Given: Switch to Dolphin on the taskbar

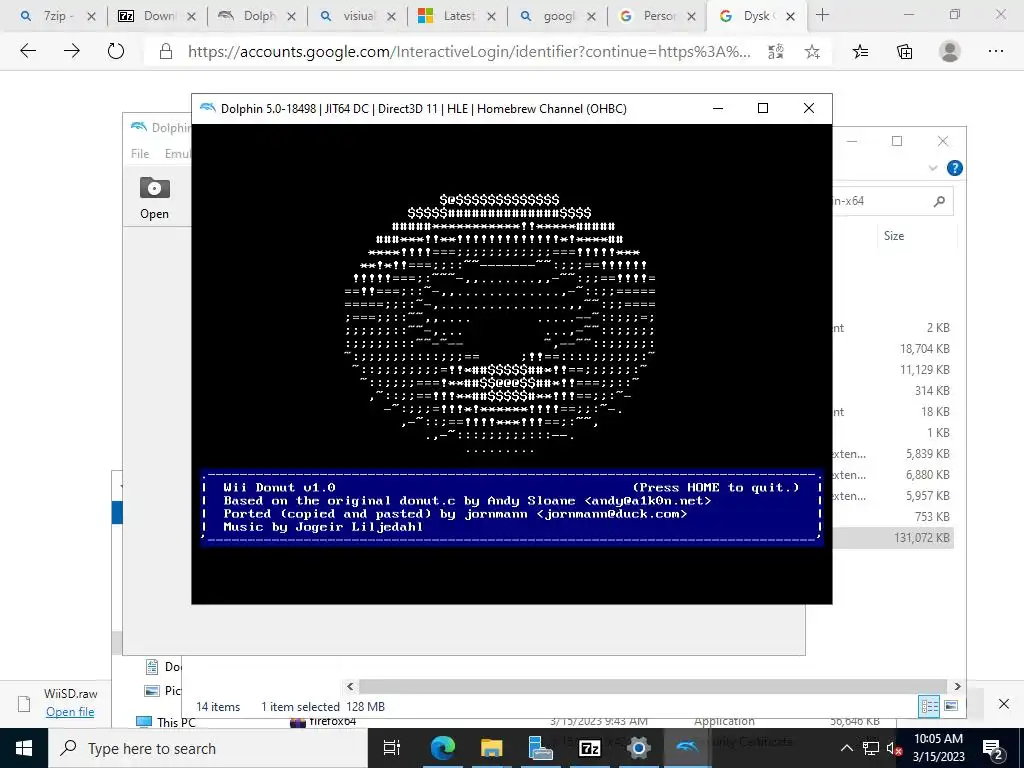Looking at the screenshot, I should coord(688,748).
